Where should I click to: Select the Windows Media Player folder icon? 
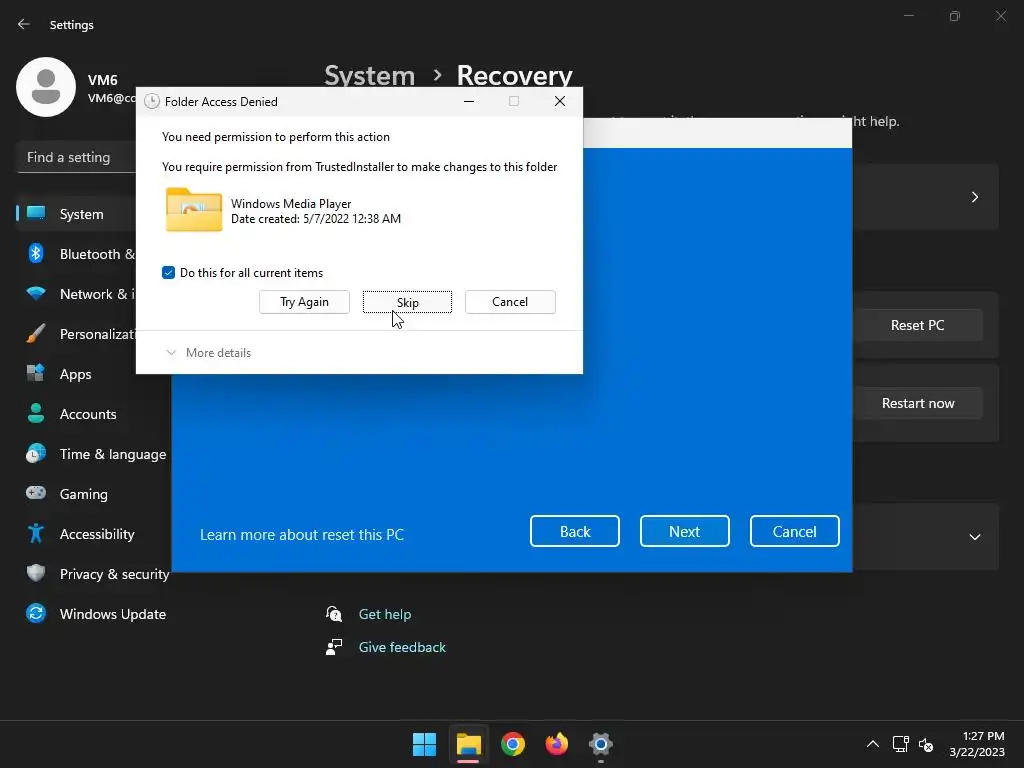[x=194, y=210]
